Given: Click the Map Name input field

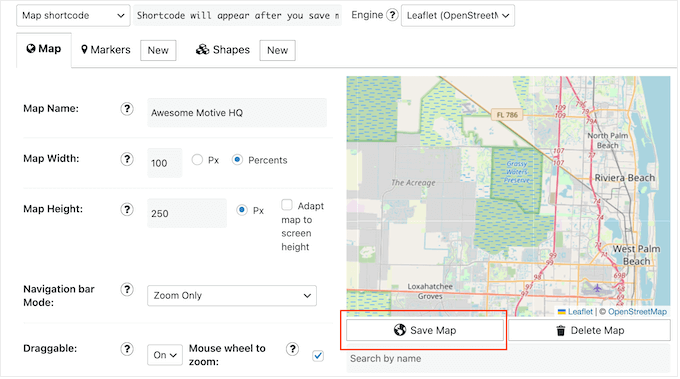Looking at the screenshot, I should [x=237, y=113].
